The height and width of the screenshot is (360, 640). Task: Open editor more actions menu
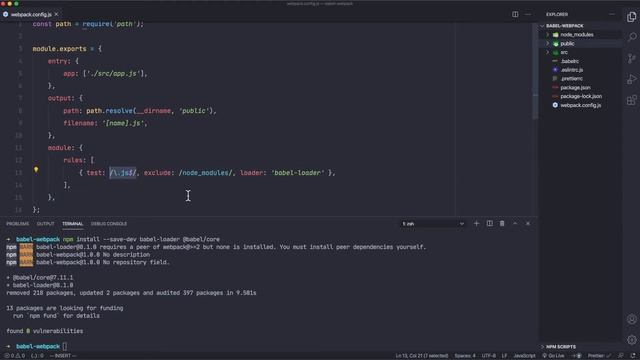pos(528,14)
